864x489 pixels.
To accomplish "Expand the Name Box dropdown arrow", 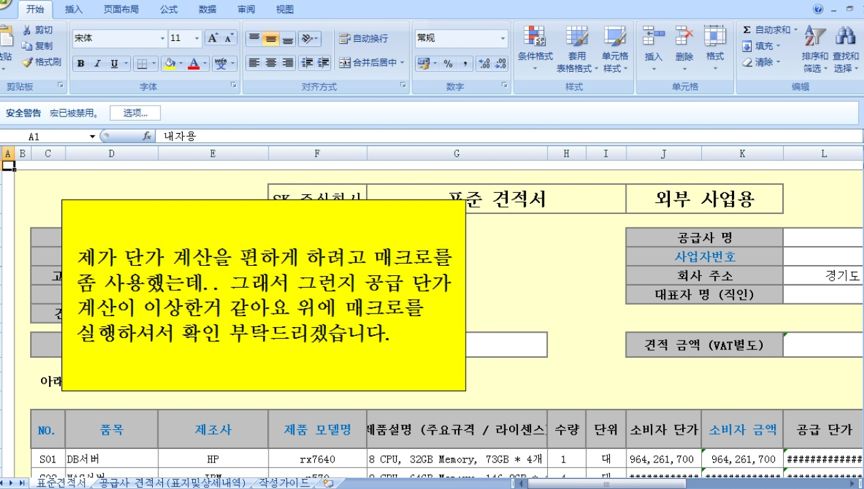I will (92, 136).
